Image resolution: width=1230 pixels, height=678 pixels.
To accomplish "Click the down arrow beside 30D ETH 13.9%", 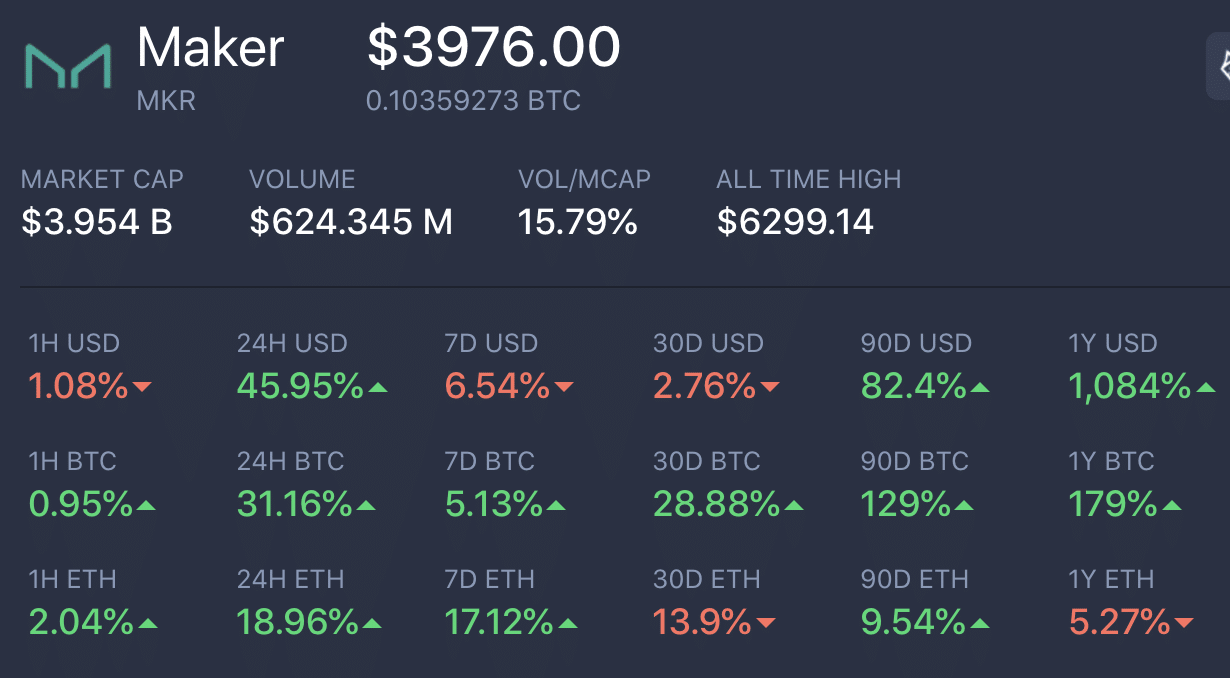I will click(x=766, y=624).
